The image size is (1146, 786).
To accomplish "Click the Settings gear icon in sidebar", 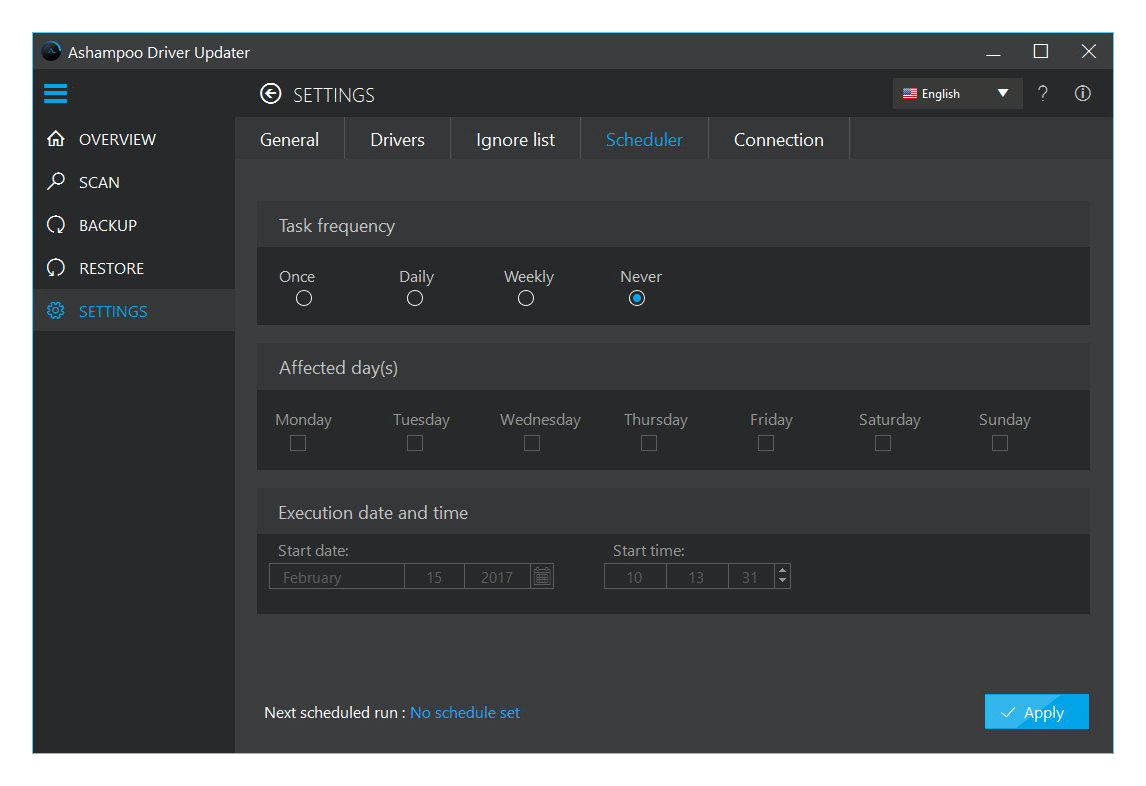I will pyautogui.click(x=56, y=310).
